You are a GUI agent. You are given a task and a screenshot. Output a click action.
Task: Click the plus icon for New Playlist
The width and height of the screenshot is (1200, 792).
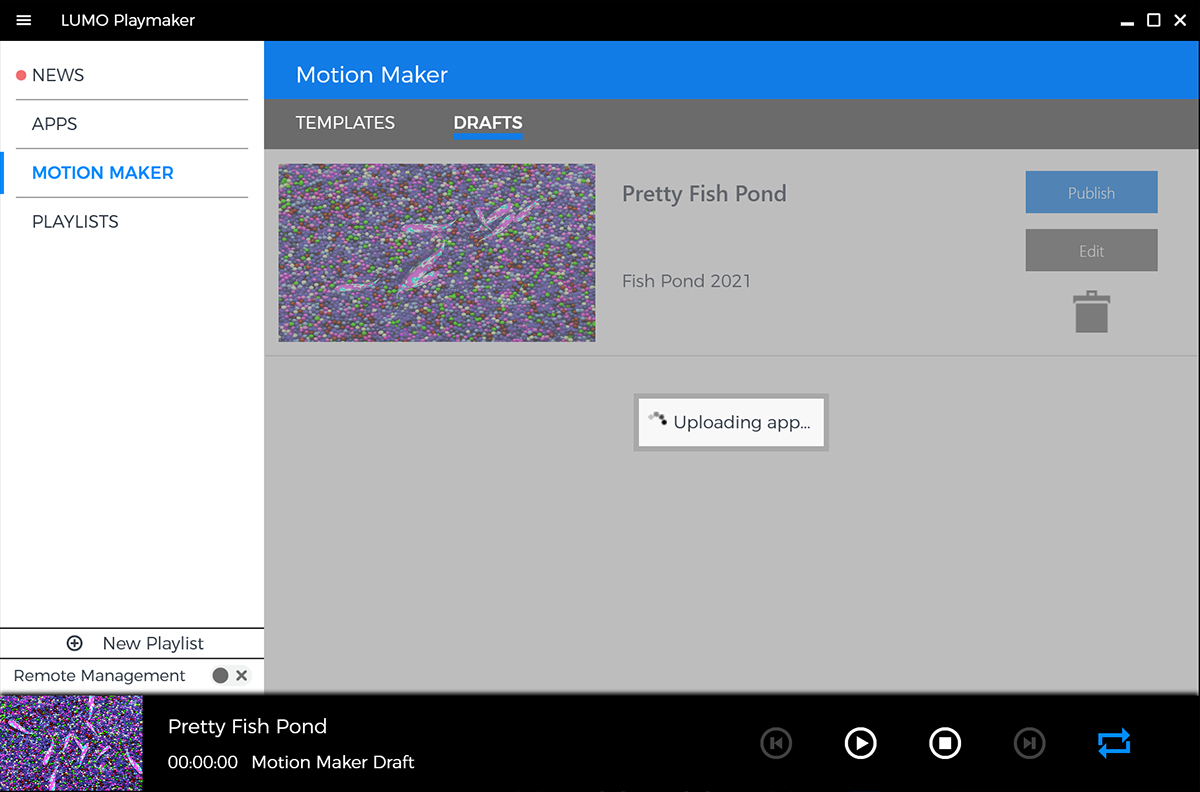tap(74, 643)
